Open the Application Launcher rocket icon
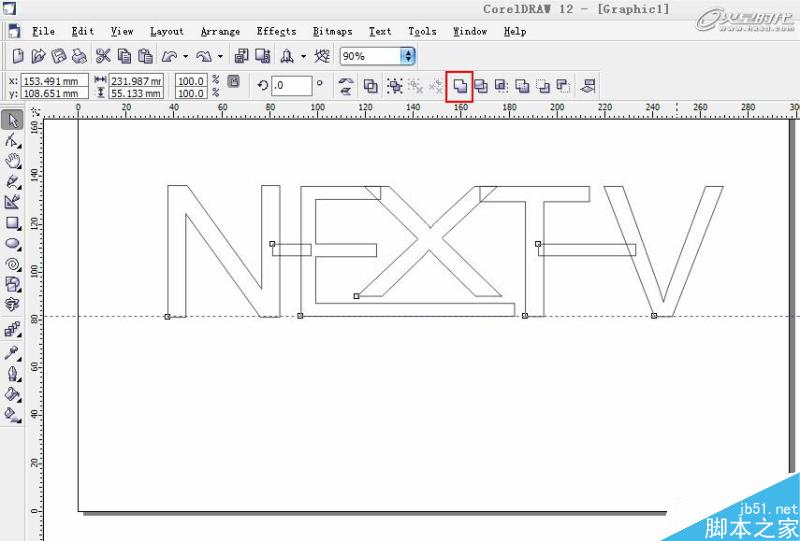 [x=287, y=56]
